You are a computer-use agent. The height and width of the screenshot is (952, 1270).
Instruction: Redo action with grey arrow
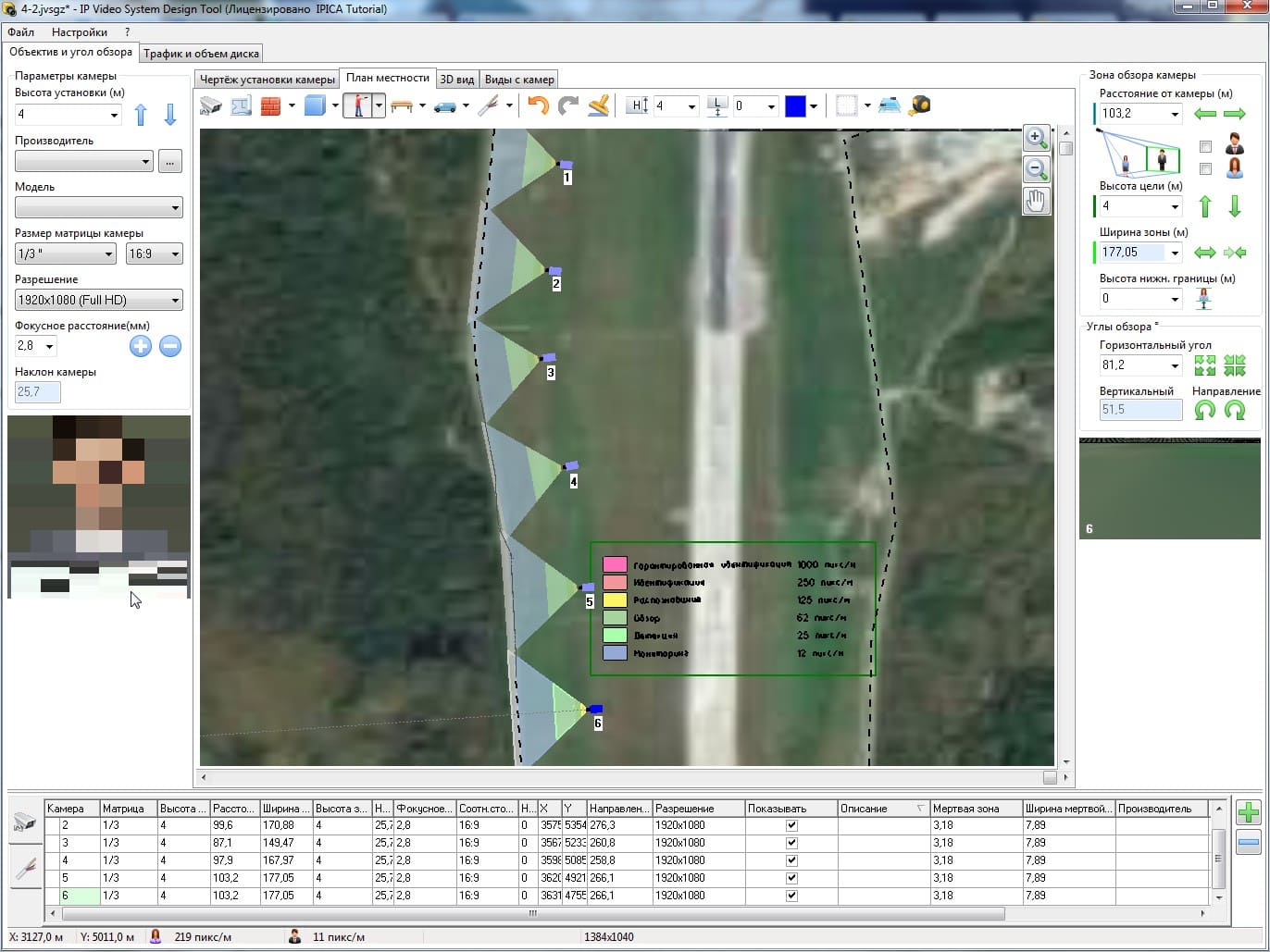(x=567, y=105)
